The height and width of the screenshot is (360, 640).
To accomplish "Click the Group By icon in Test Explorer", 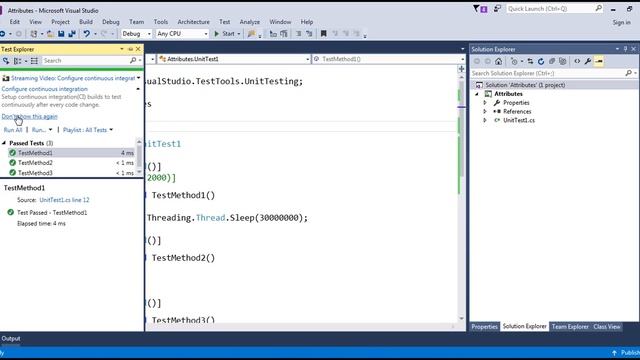I will point(18,61).
